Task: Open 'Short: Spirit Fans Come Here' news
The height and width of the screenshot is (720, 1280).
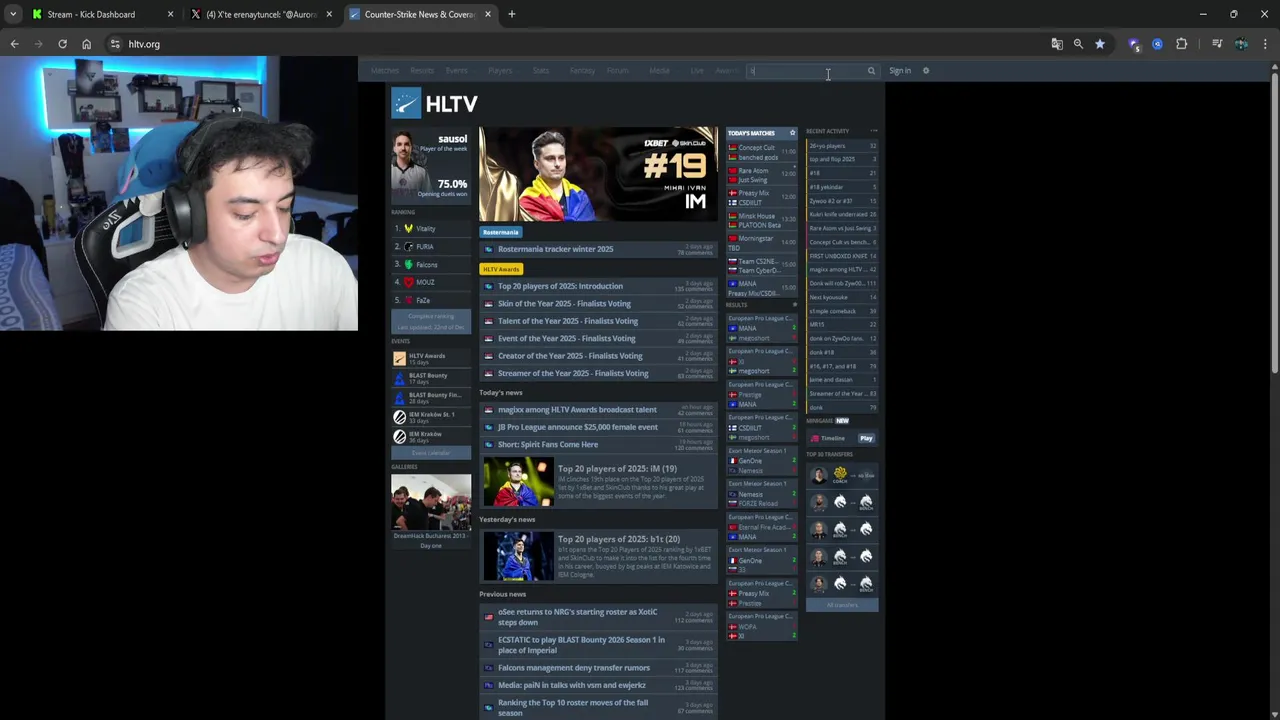Action: tap(599, 445)
